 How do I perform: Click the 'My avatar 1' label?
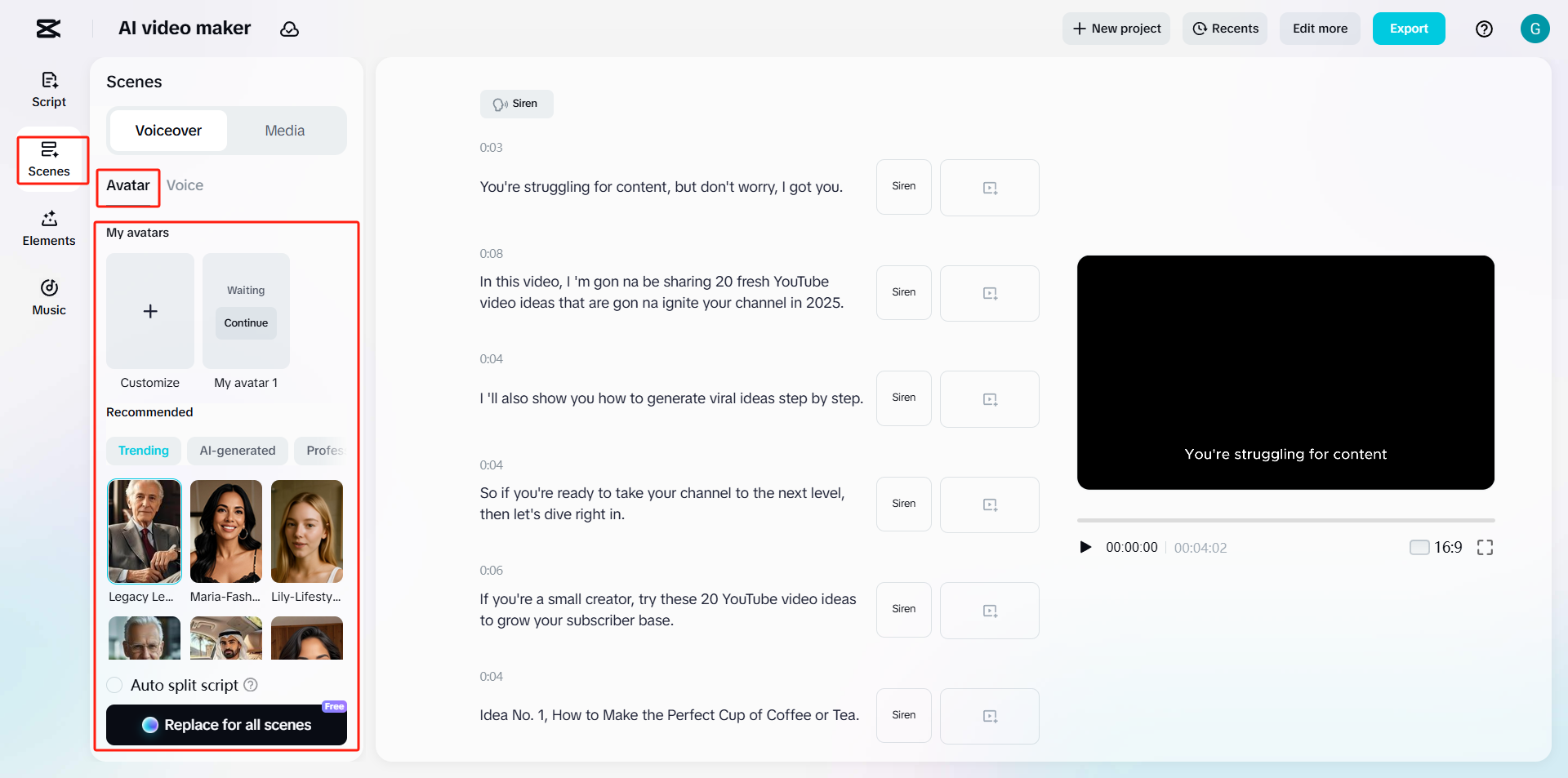coord(246,383)
